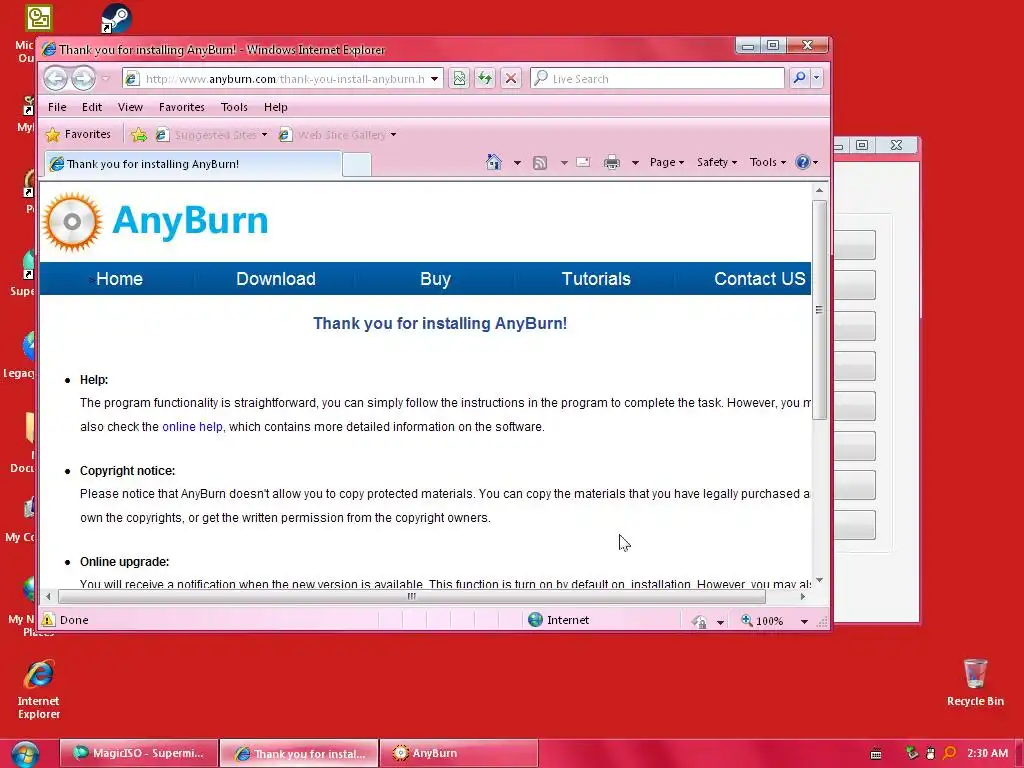Image resolution: width=1024 pixels, height=768 pixels.
Task: Open the Tools menu in menu bar
Action: coord(234,107)
